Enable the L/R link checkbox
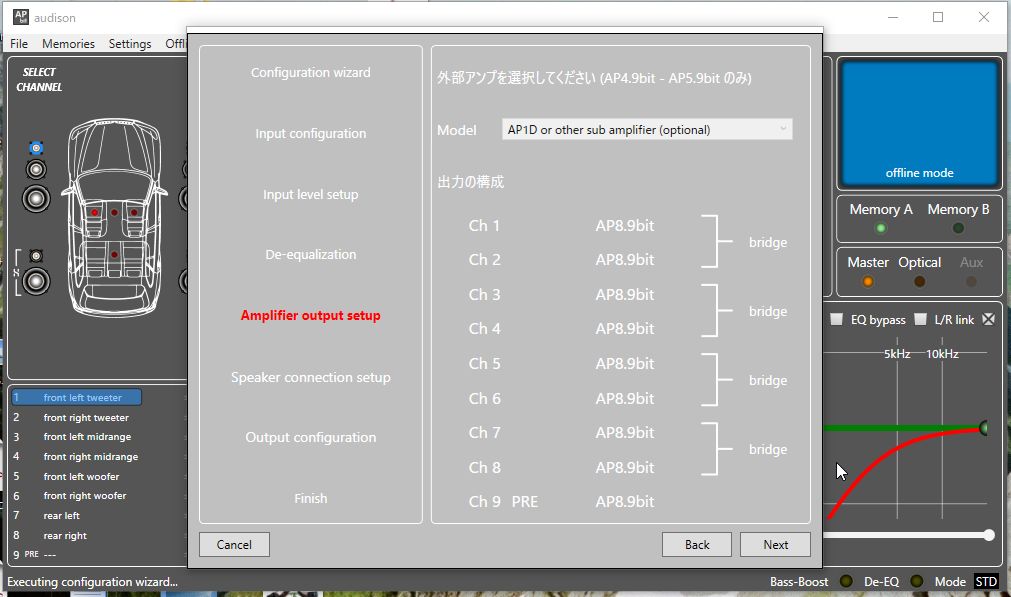This screenshot has width=1011, height=597. [x=921, y=319]
